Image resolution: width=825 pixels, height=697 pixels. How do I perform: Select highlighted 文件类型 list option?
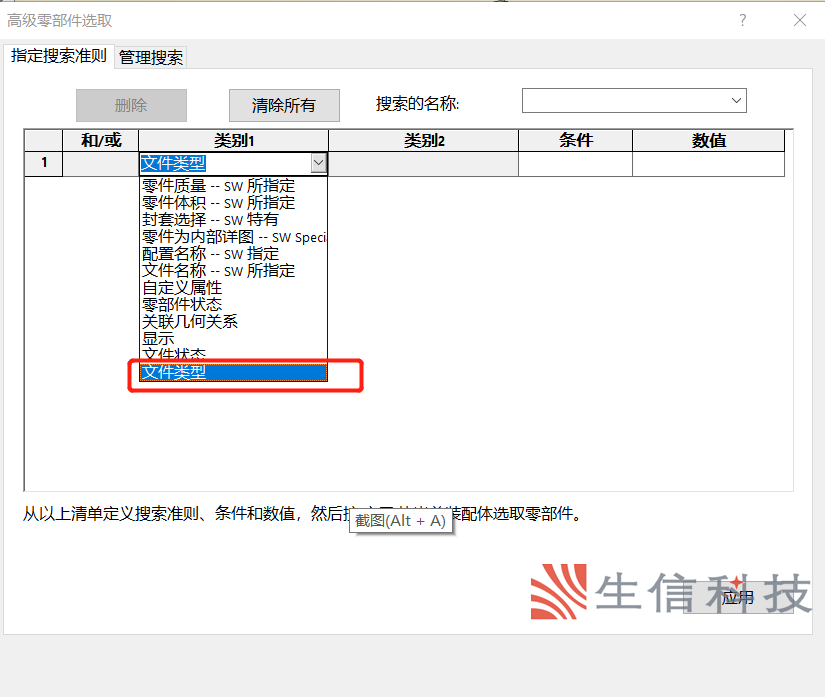pos(233,372)
